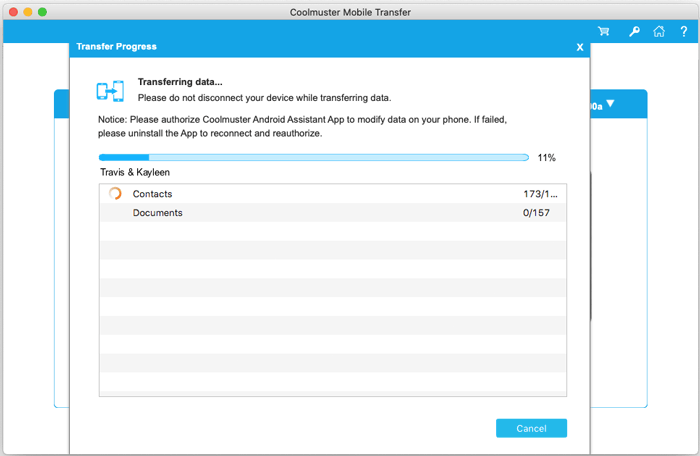Click the phone-to-phone transfer icon
700x456 pixels.
[110, 91]
